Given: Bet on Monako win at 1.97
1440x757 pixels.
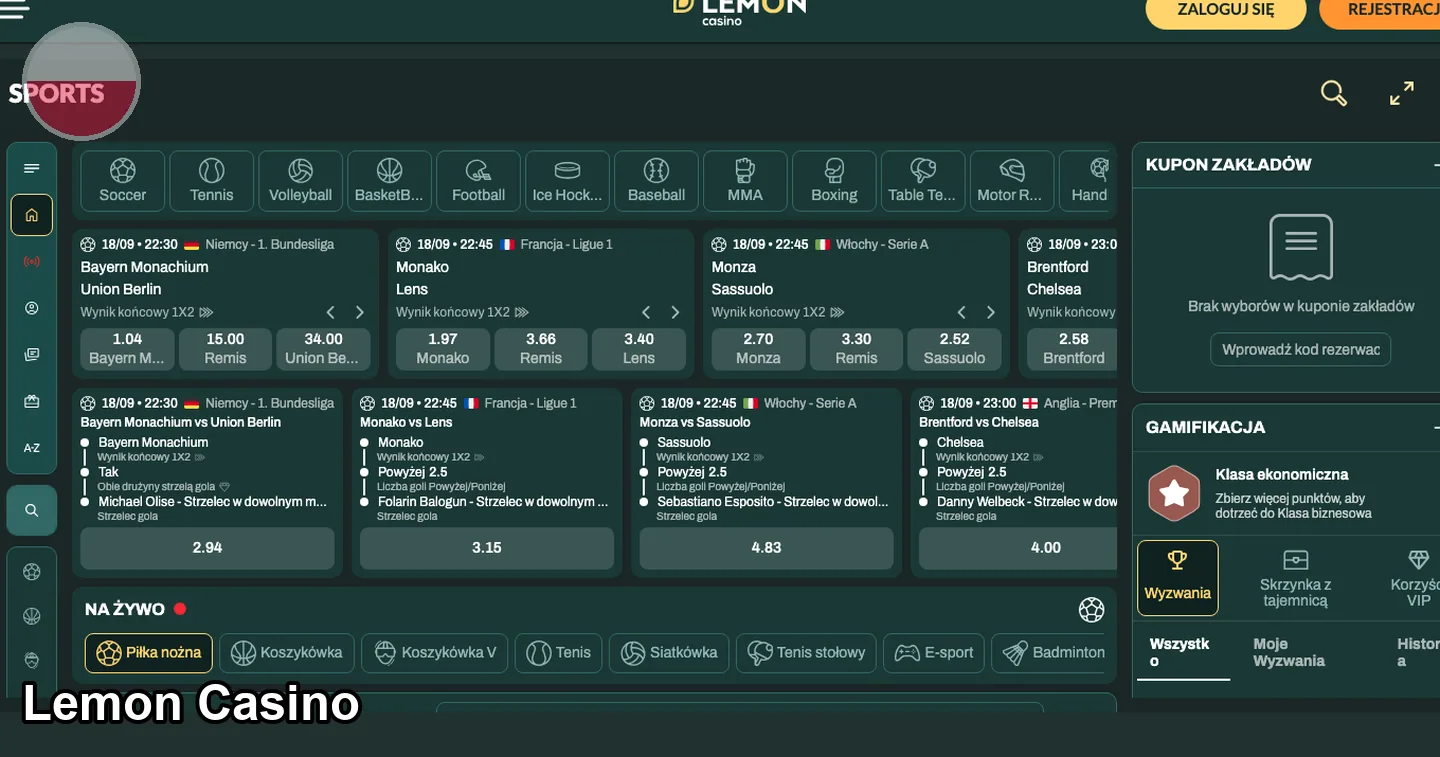Looking at the screenshot, I should [443, 349].
